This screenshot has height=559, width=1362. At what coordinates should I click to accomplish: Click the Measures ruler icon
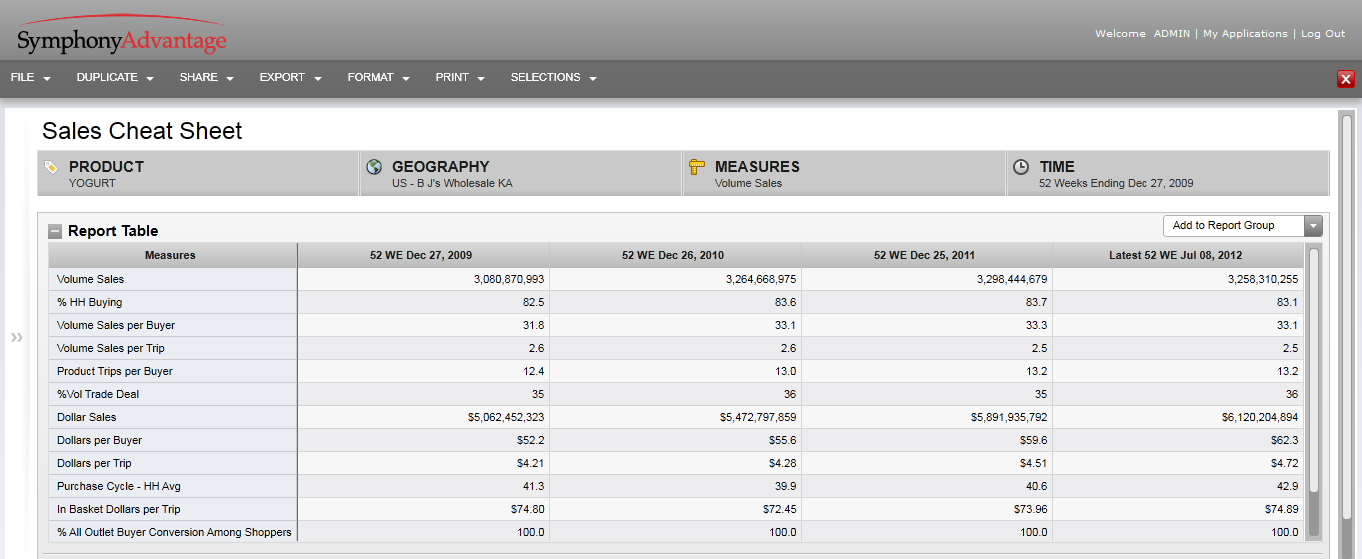tap(697, 167)
